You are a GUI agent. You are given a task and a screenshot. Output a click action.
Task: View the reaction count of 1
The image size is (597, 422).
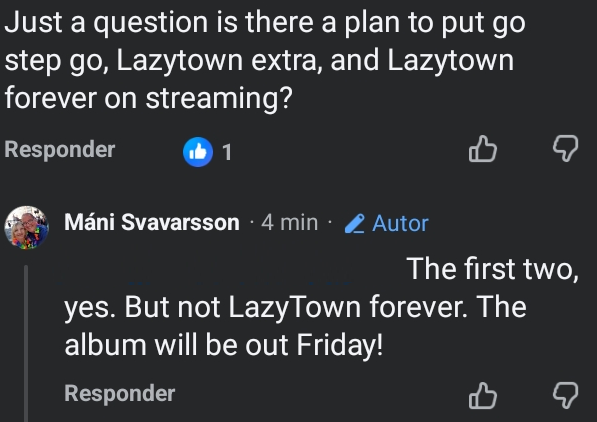(227, 152)
